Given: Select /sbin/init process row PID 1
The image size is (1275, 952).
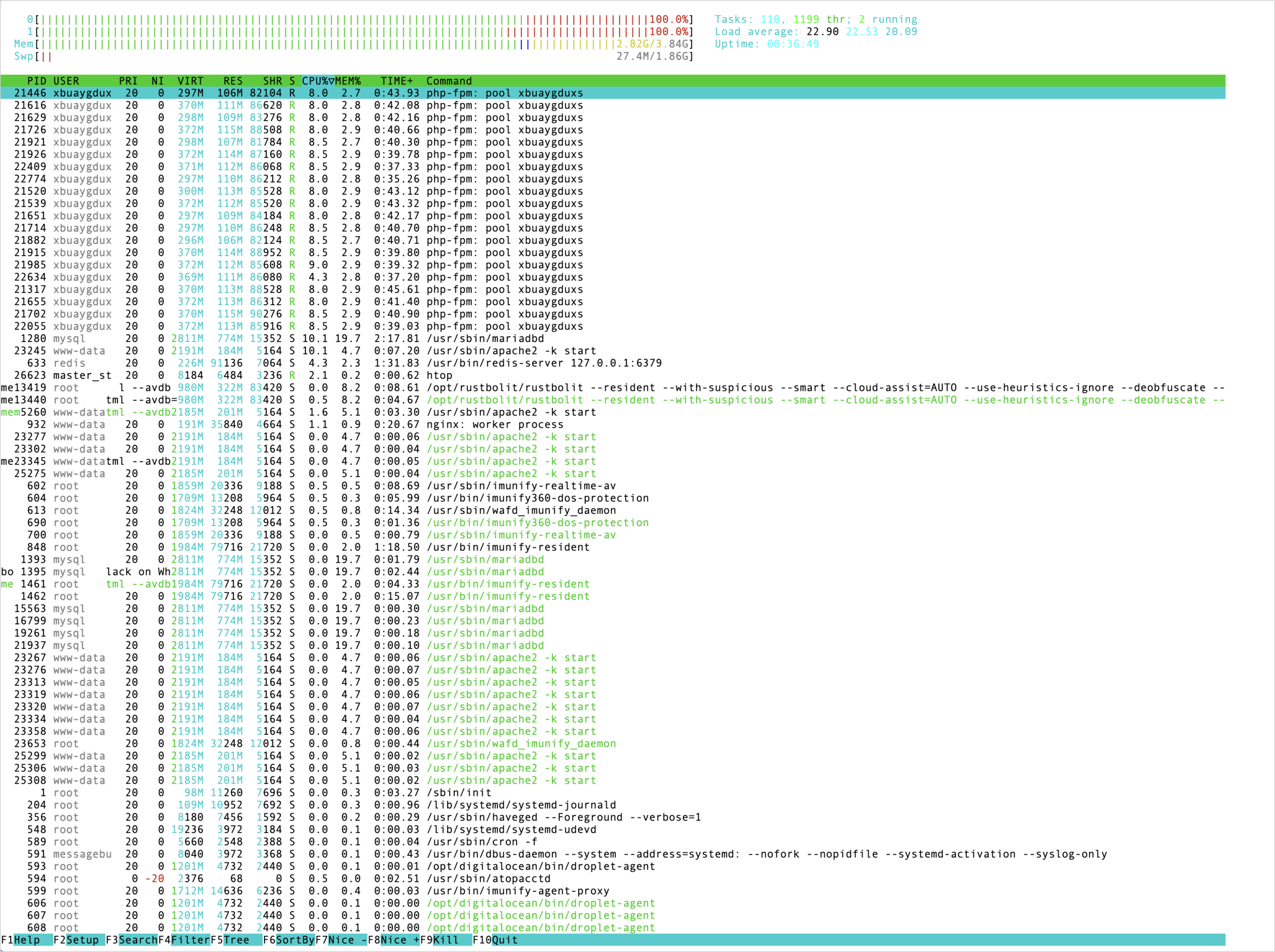Looking at the screenshot, I should 613,792.
